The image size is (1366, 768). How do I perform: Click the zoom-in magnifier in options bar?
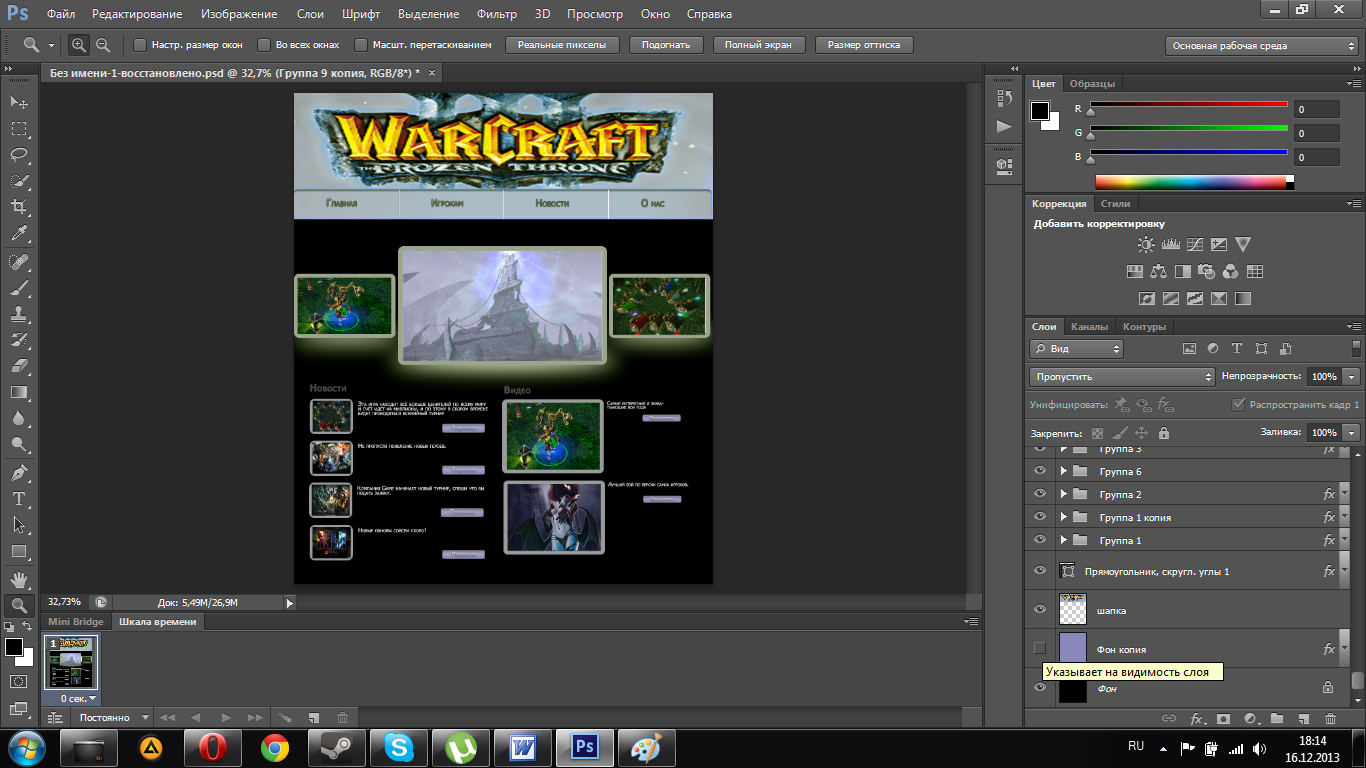coord(79,45)
